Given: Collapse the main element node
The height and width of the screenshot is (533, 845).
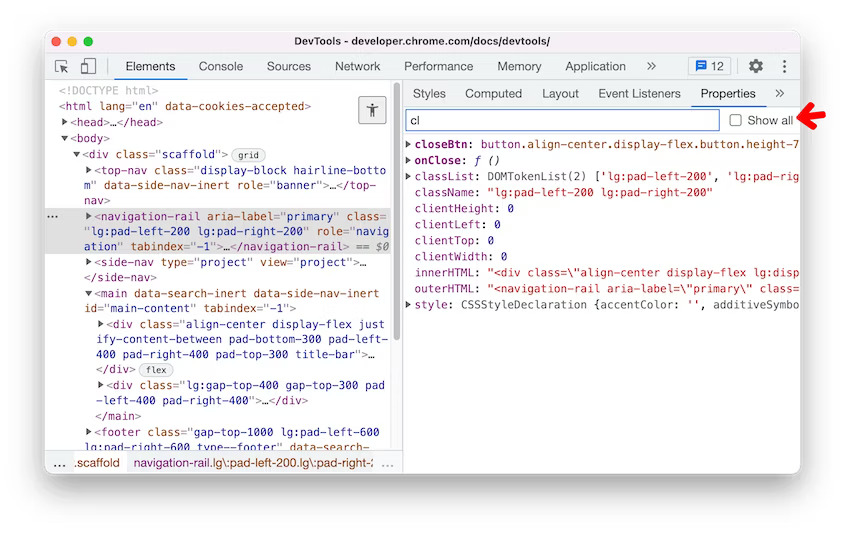Looking at the screenshot, I should point(88,294).
